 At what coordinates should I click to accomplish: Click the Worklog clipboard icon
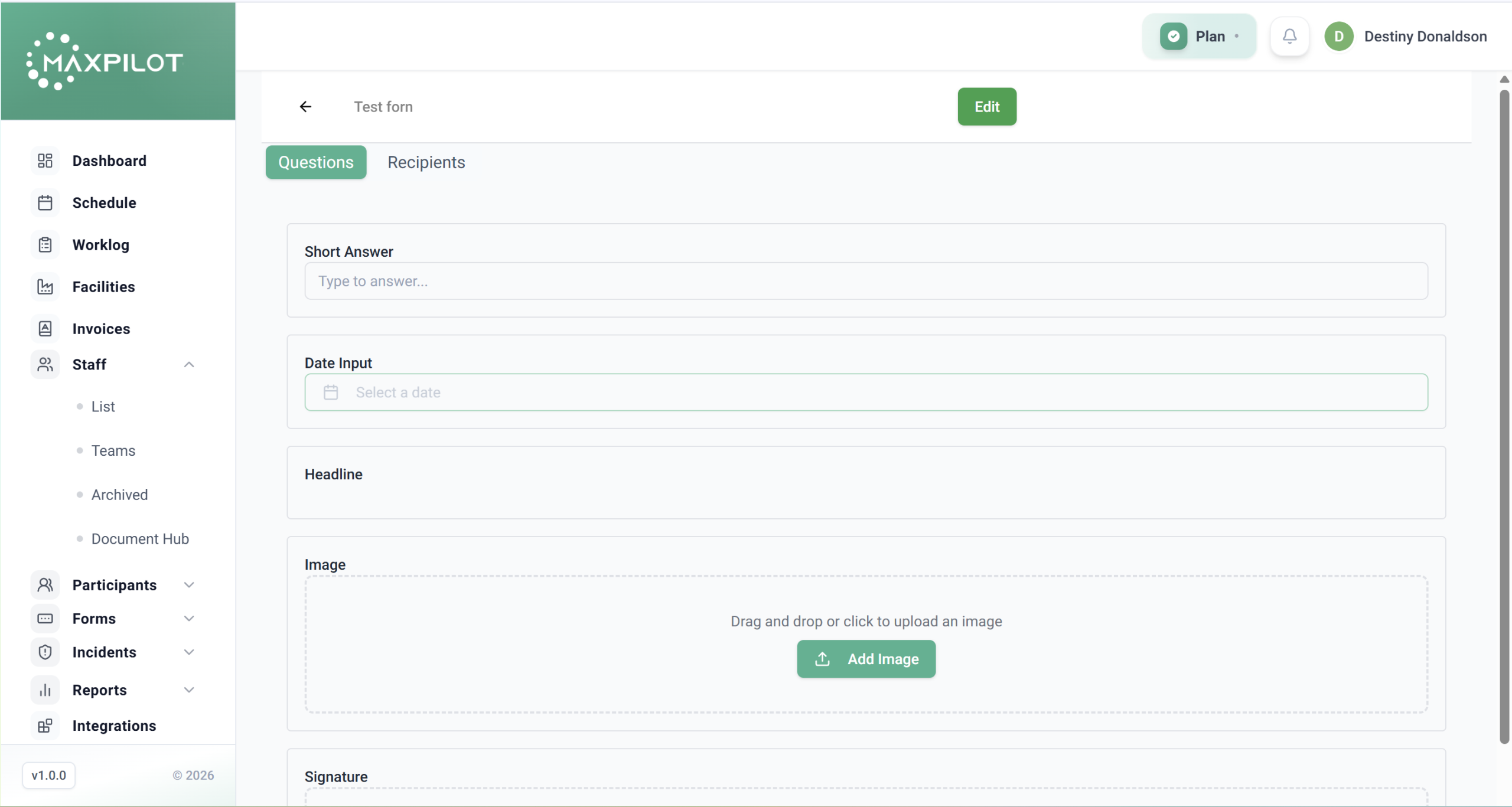click(x=45, y=245)
